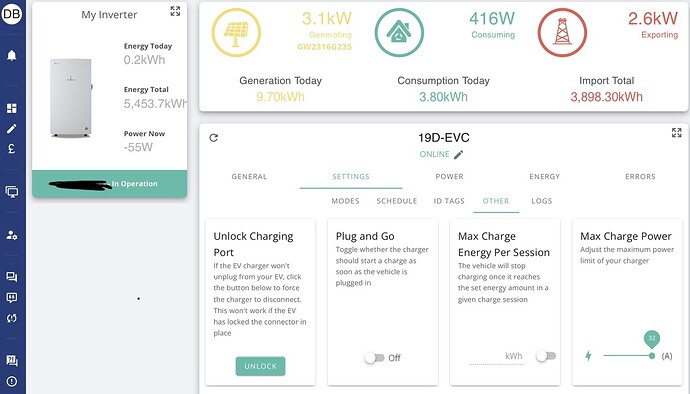The width and height of the screenshot is (690, 394).
Task: Expand the 19D-EVC panel to fullscreen
Action: coord(676,133)
